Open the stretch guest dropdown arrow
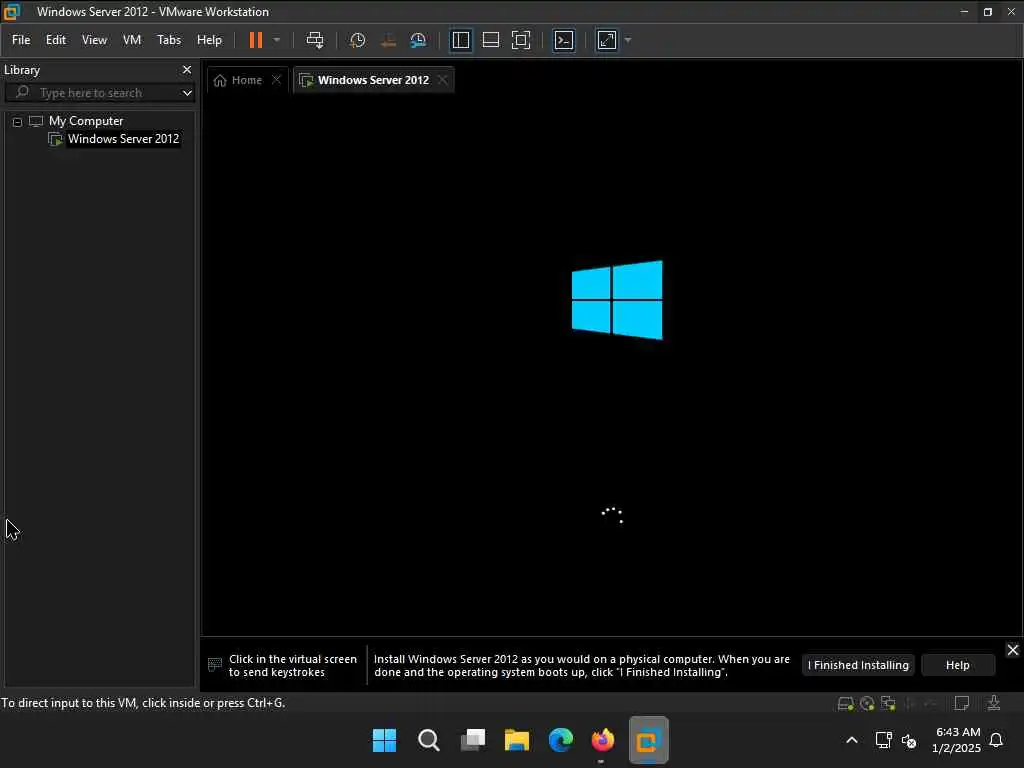 [x=628, y=40]
